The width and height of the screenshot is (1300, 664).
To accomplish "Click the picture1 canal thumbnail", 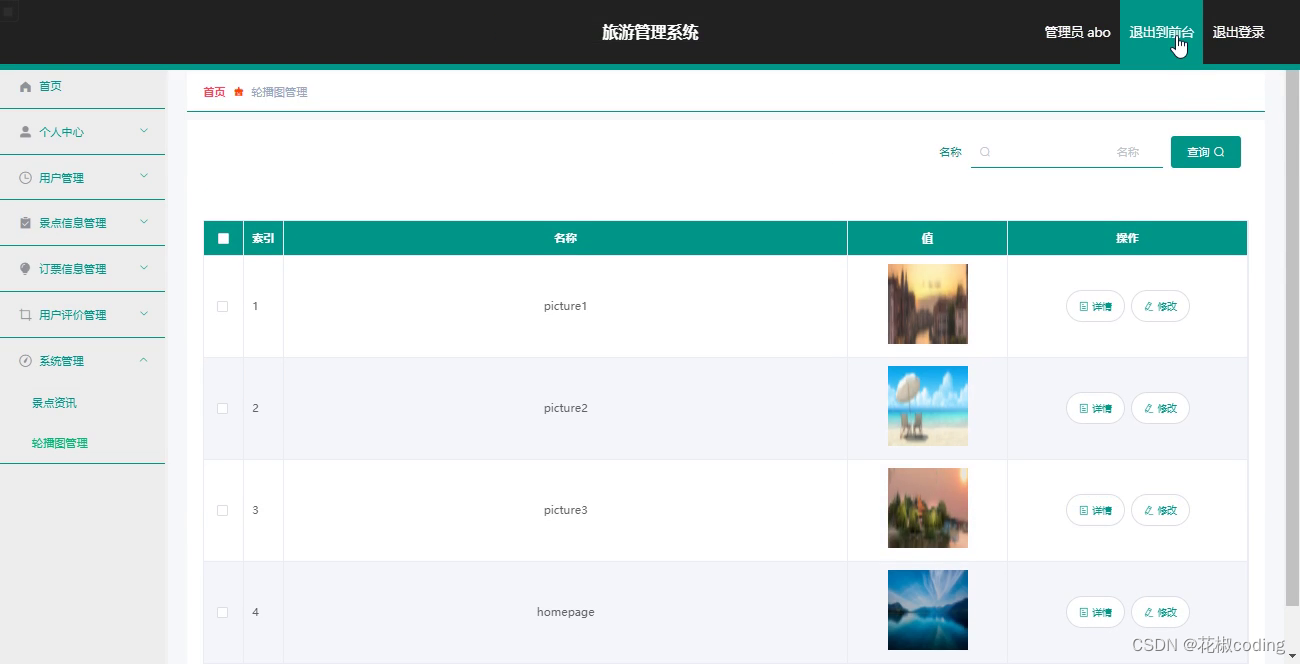I will click(x=928, y=304).
